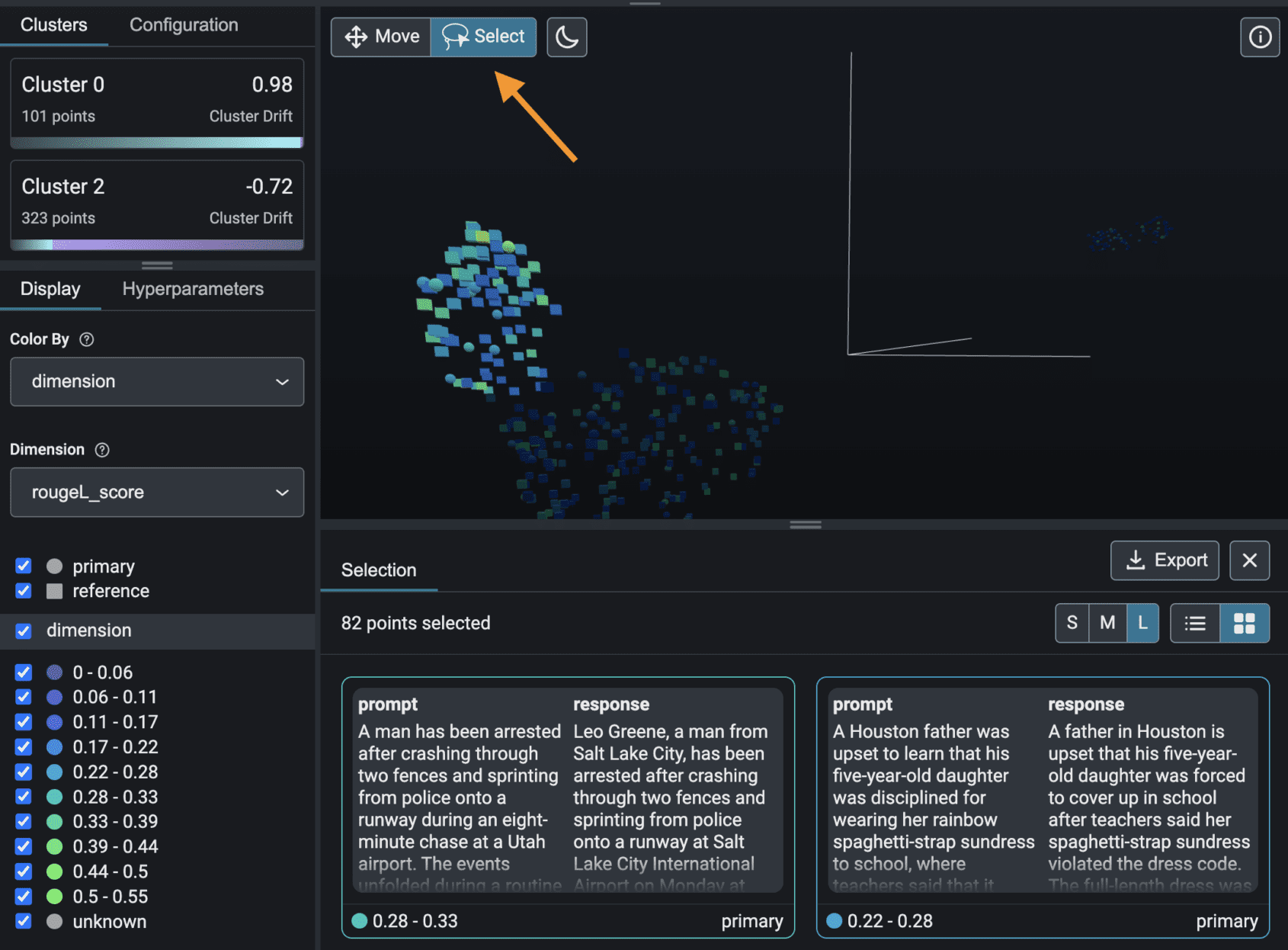1288x950 pixels.
Task: Click the Color By help icon
Action: pos(87,339)
